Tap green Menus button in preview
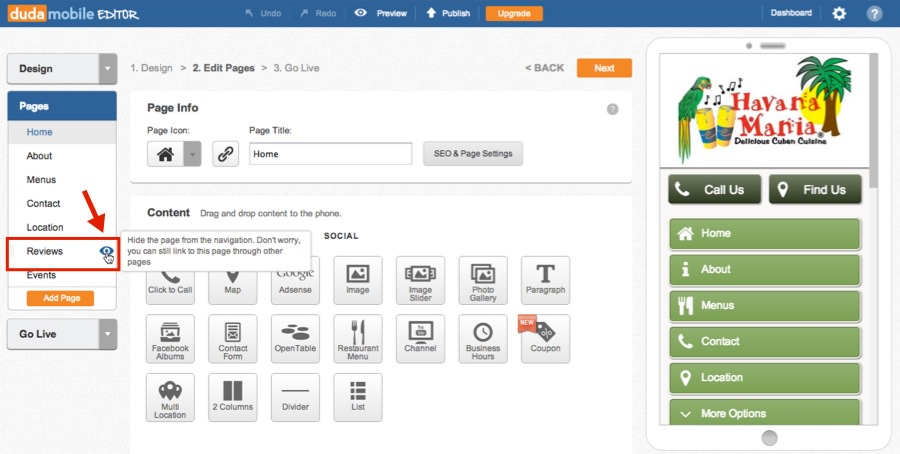 [765, 305]
